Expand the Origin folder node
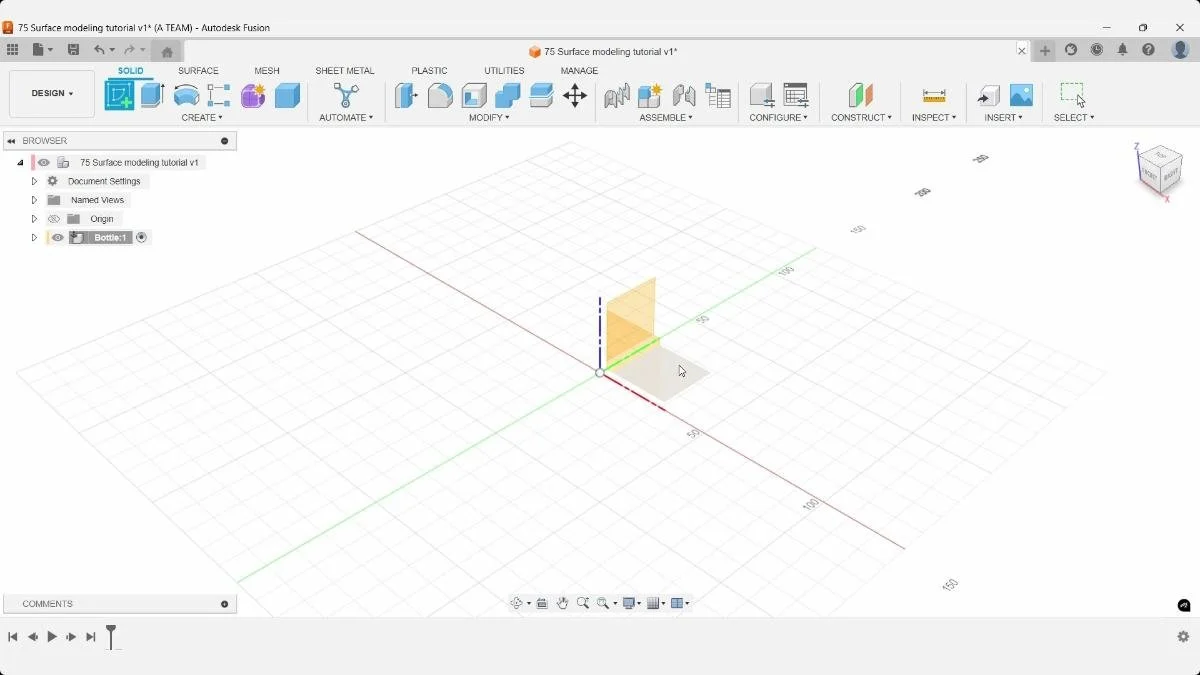This screenshot has width=1200, height=675. (x=34, y=219)
